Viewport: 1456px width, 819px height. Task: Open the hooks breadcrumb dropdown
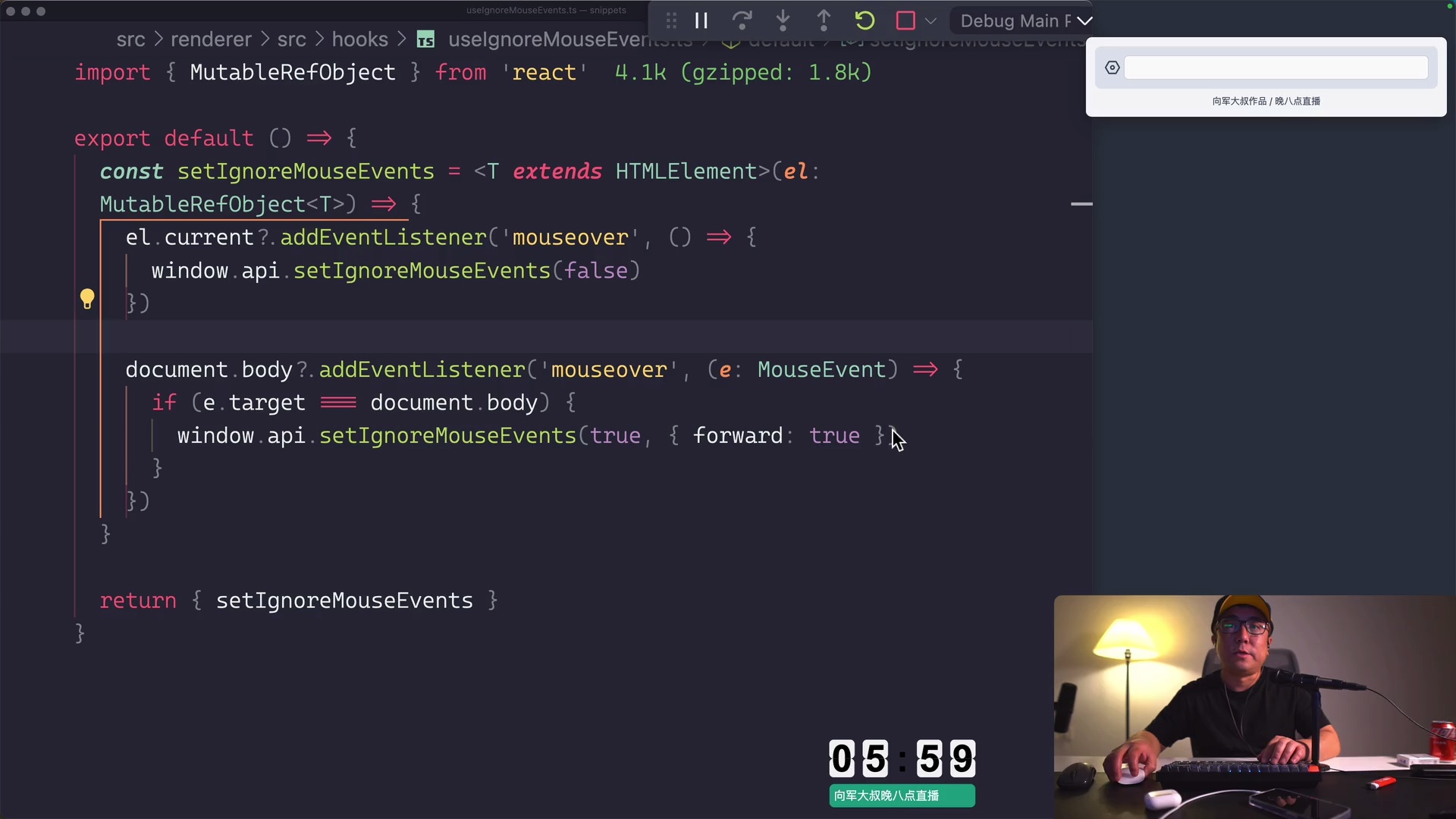(x=360, y=39)
